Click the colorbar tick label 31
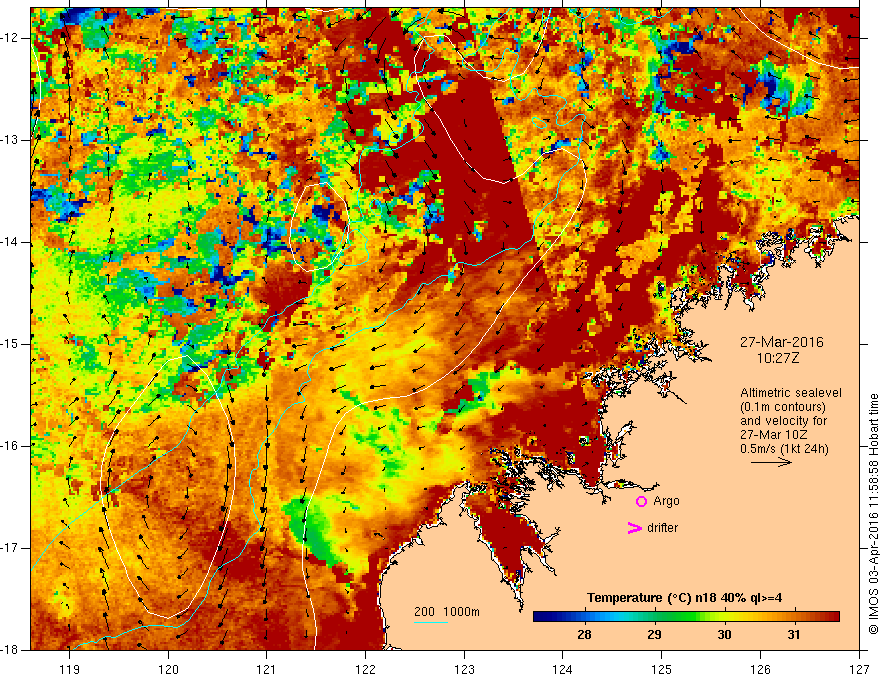 794,635
